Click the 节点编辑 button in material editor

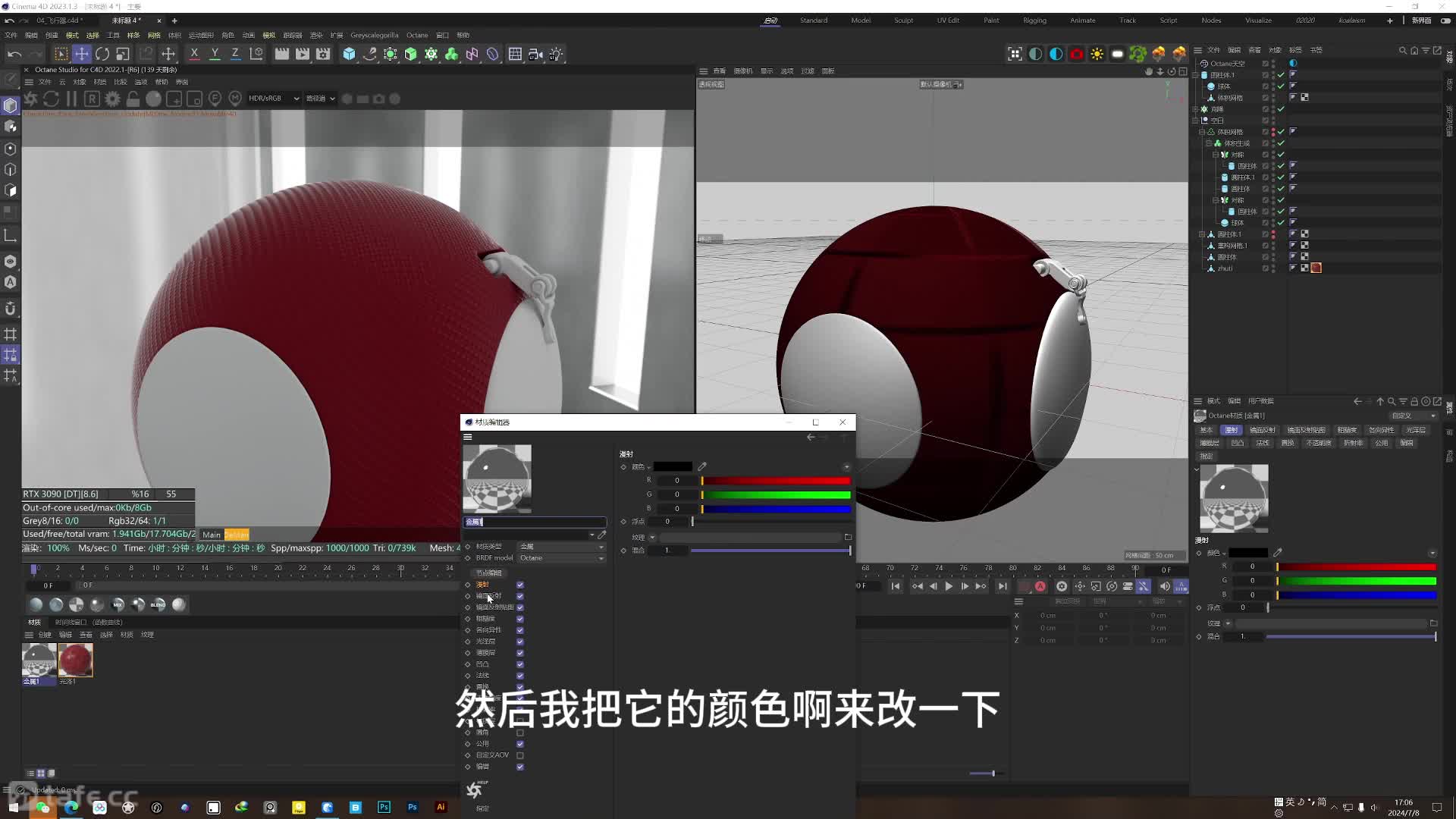tap(489, 573)
